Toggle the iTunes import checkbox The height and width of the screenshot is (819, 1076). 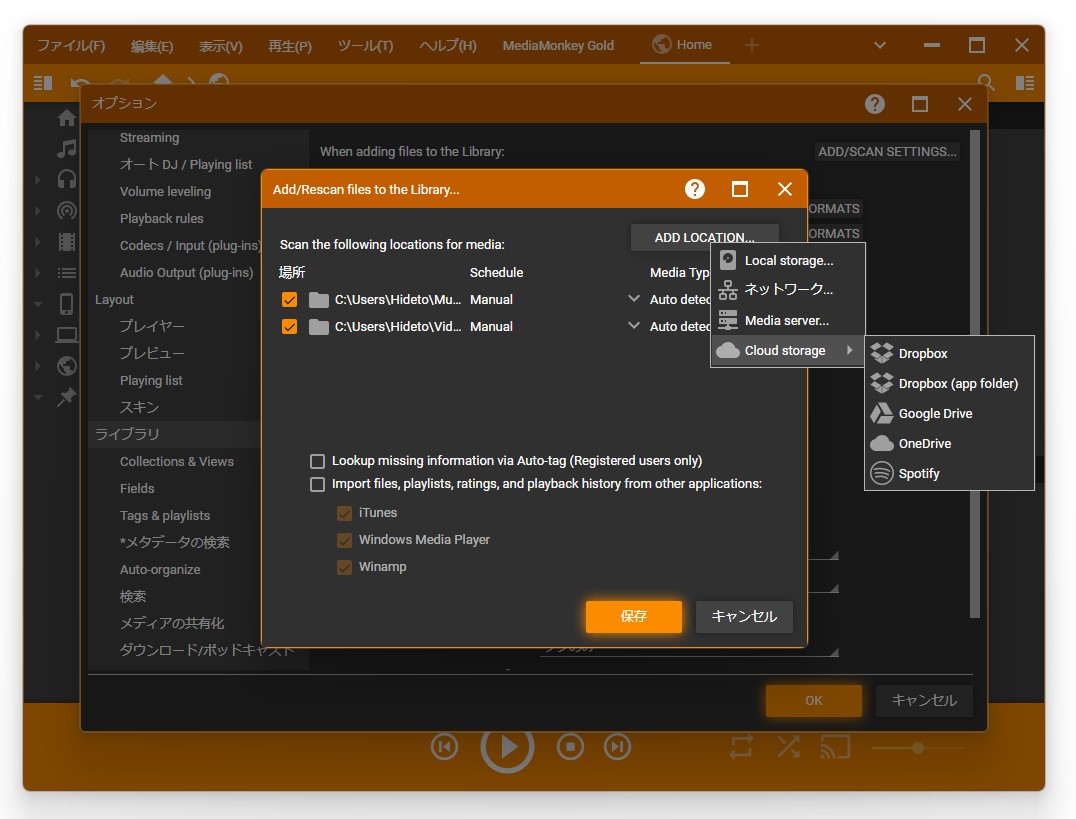[x=344, y=513]
